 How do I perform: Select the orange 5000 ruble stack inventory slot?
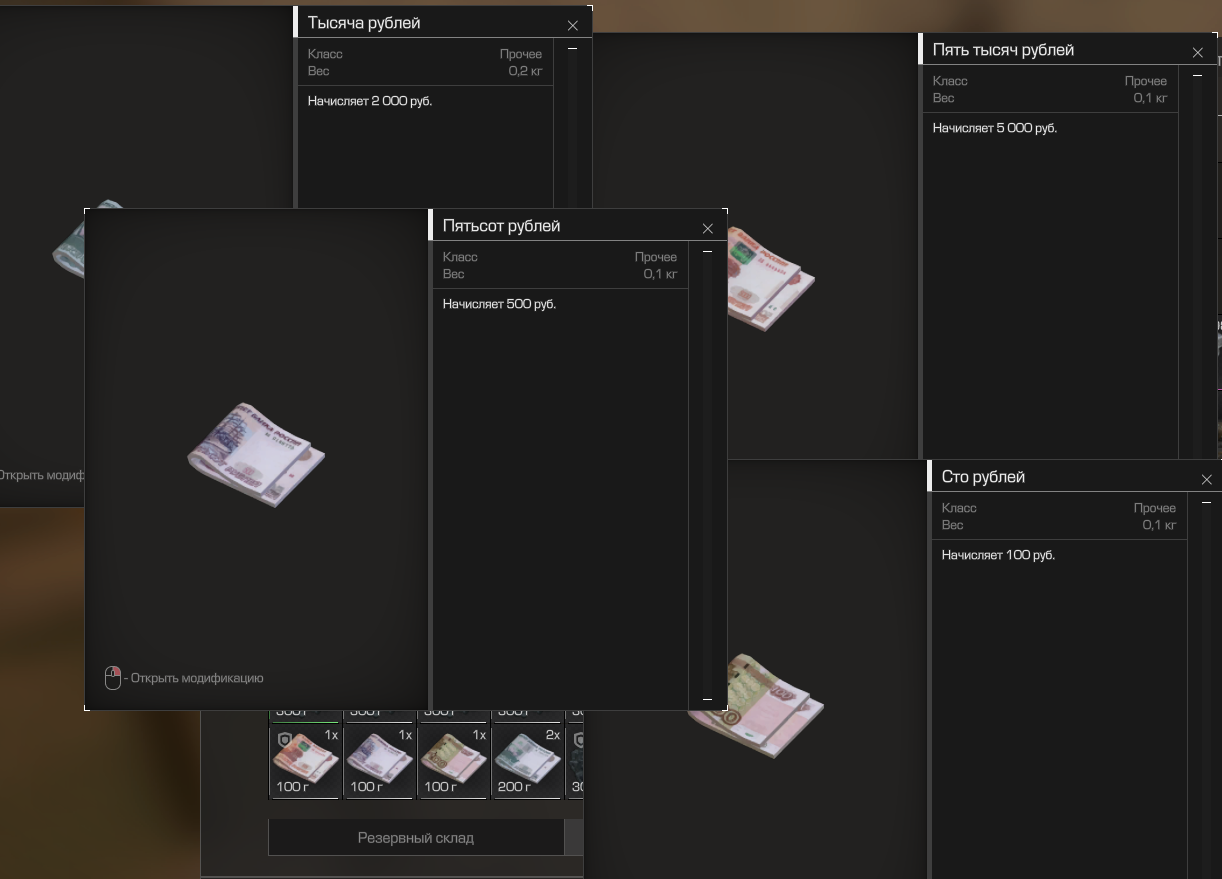point(305,761)
